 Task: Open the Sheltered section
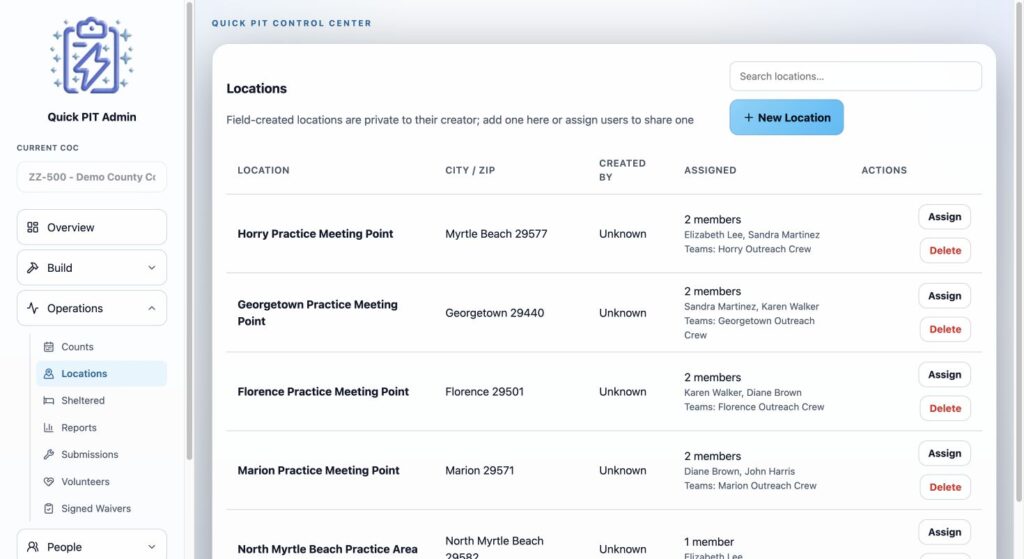point(101,400)
